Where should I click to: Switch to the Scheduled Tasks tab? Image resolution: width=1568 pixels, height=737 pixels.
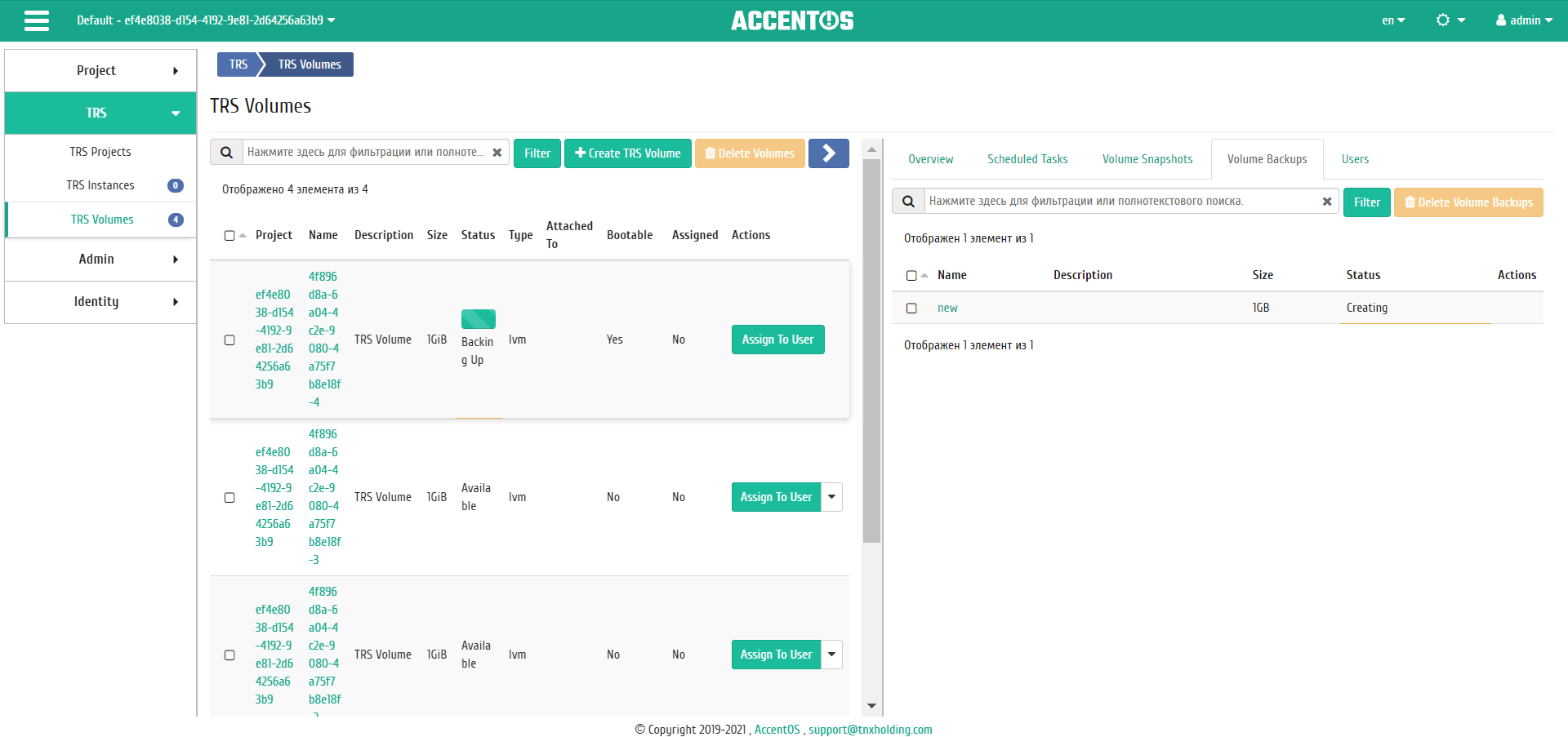[x=1027, y=159]
